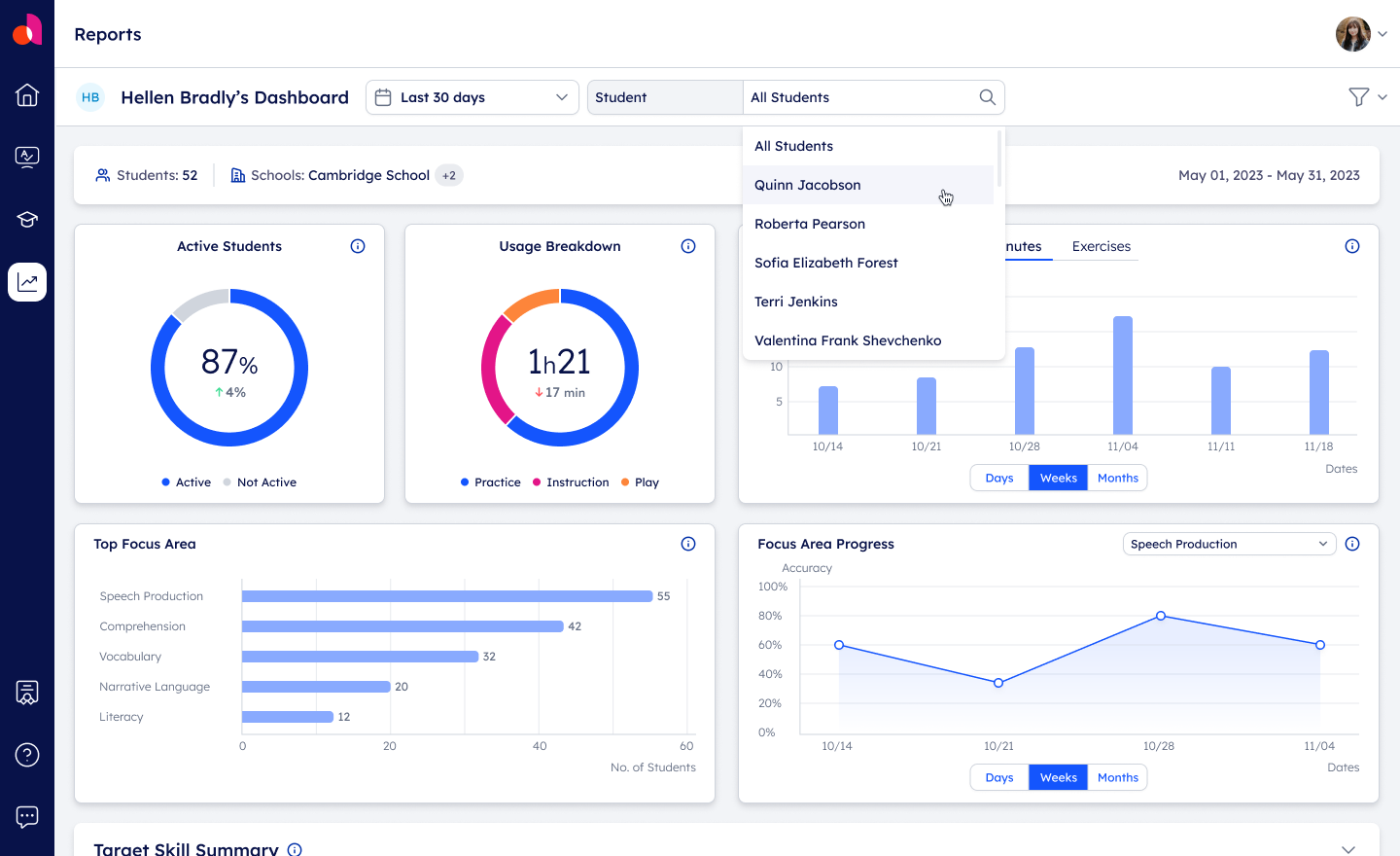
Task: Click the app logo in sidebar
Action: pyautogui.click(x=27, y=29)
